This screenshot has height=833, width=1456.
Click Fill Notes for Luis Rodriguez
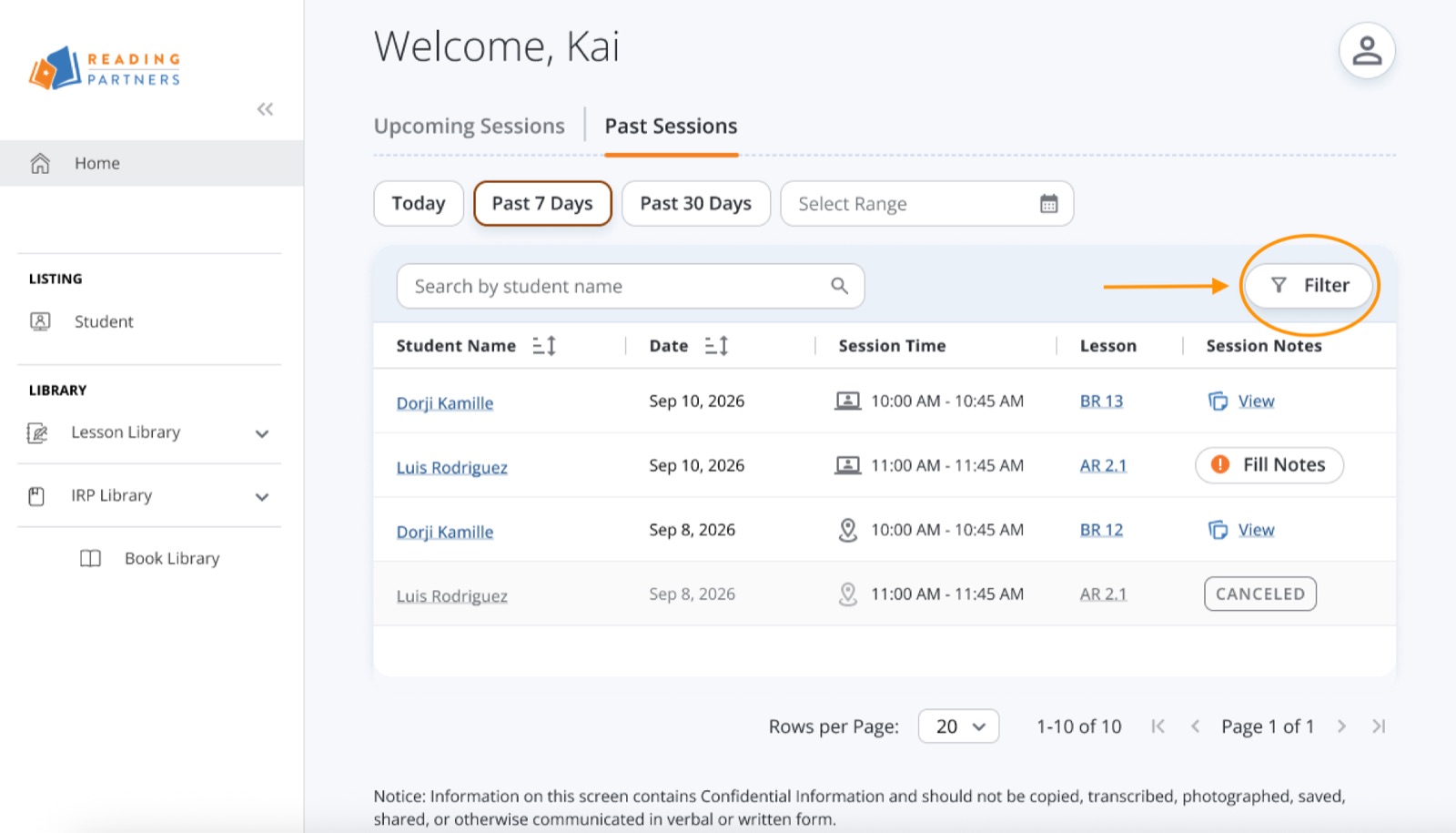tap(1269, 465)
